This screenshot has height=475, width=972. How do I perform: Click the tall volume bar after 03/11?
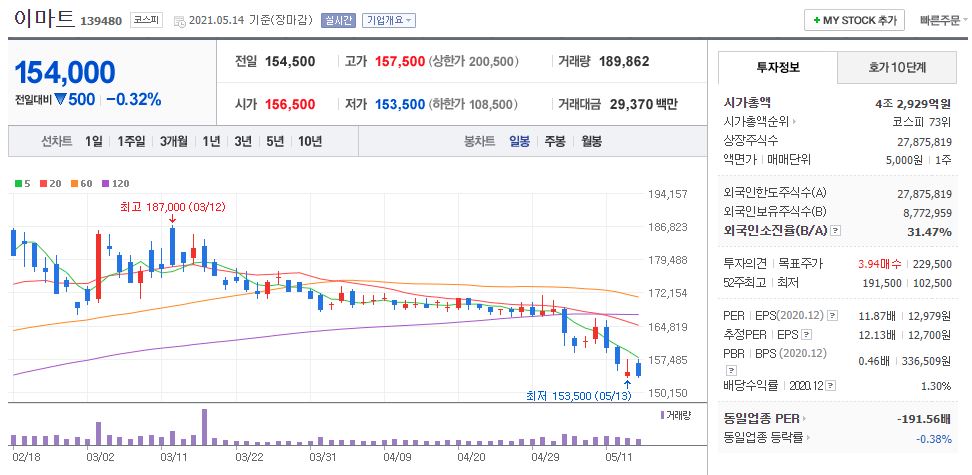click(x=205, y=427)
